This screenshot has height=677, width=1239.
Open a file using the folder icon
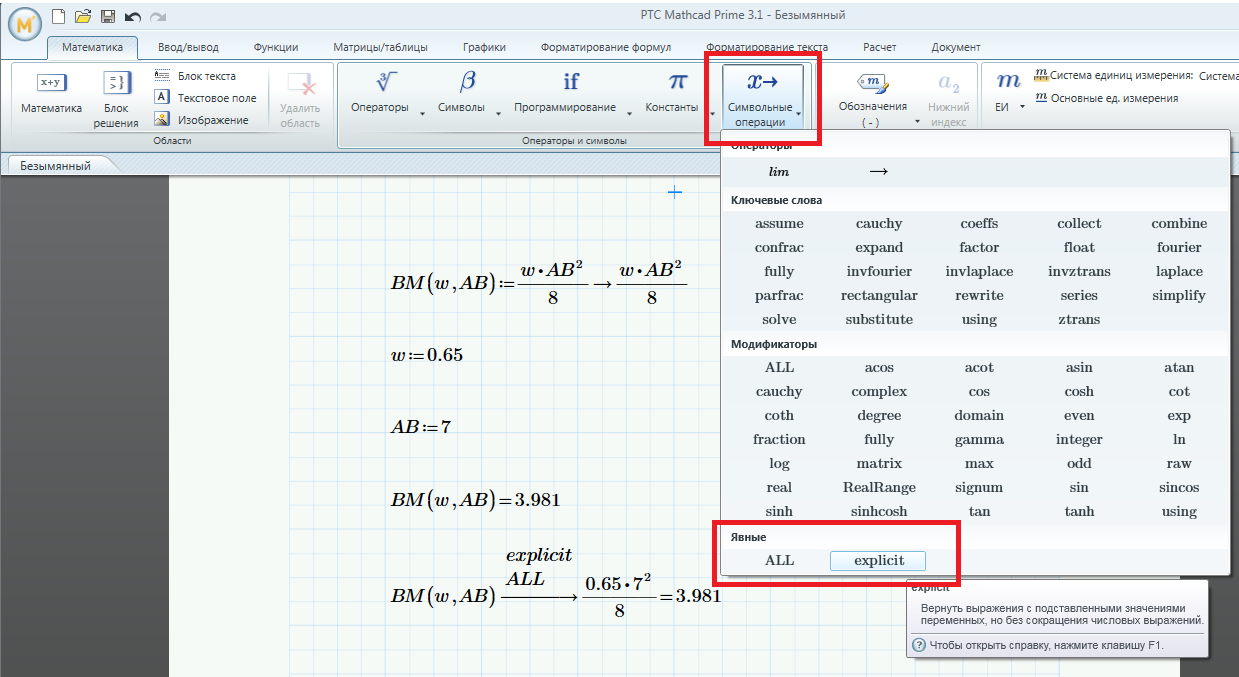83,16
